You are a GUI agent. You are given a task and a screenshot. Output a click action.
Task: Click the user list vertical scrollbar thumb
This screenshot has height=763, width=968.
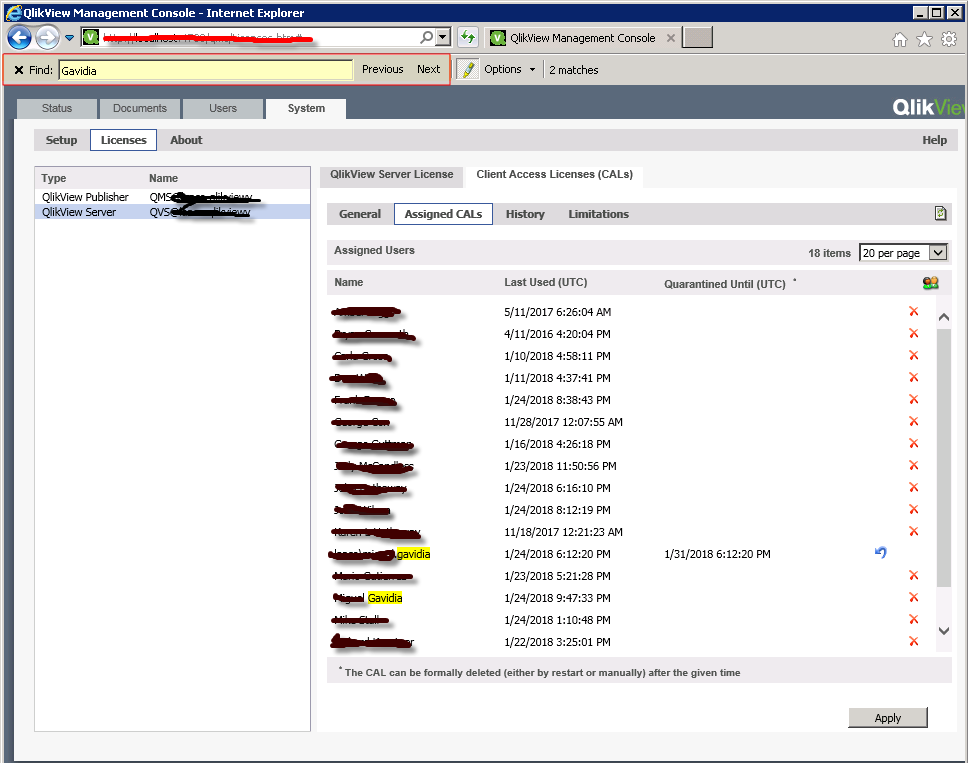coord(943,457)
